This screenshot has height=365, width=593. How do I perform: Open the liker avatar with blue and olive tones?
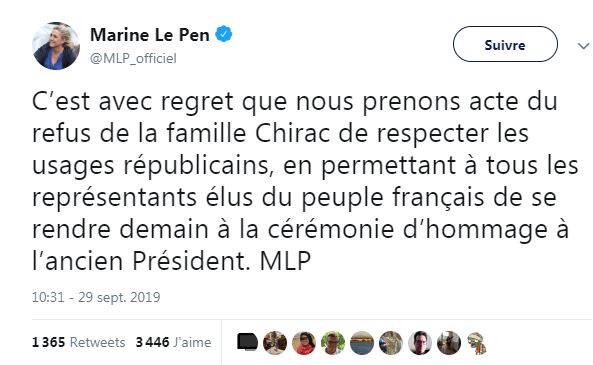(x=391, y=343)
